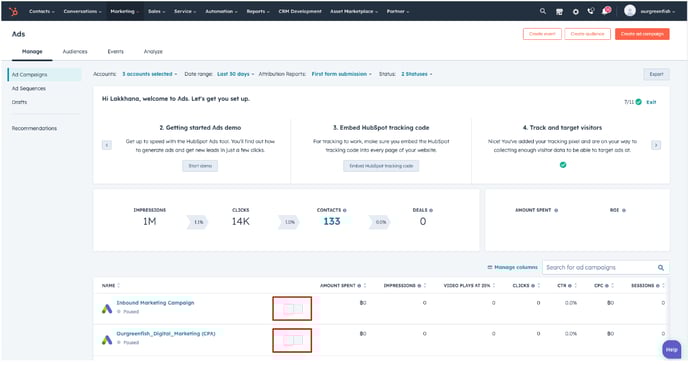Switch to the Analyze tab

153,51
